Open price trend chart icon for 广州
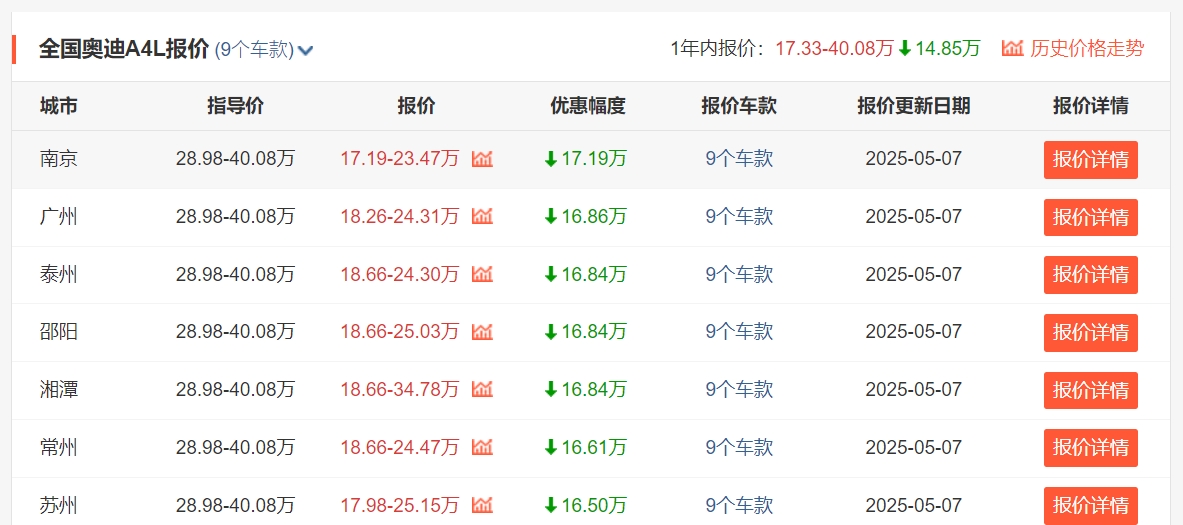The image size is (1183, 525). point(482,216)
